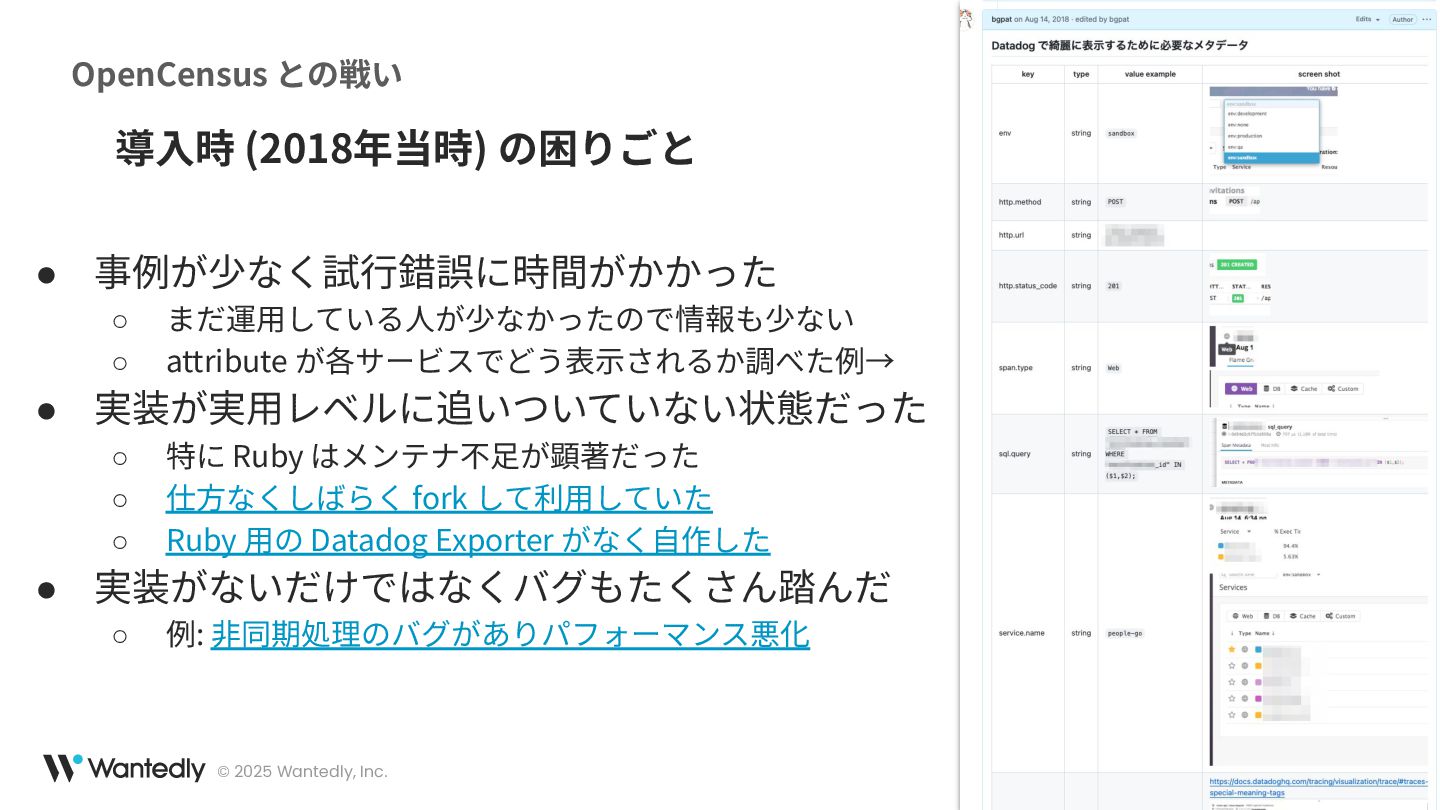This screenshot has width=1440, height=810.
Task: Click the filled gold star in Services list
Action: pyautogui.click(x=1231, y=649)
